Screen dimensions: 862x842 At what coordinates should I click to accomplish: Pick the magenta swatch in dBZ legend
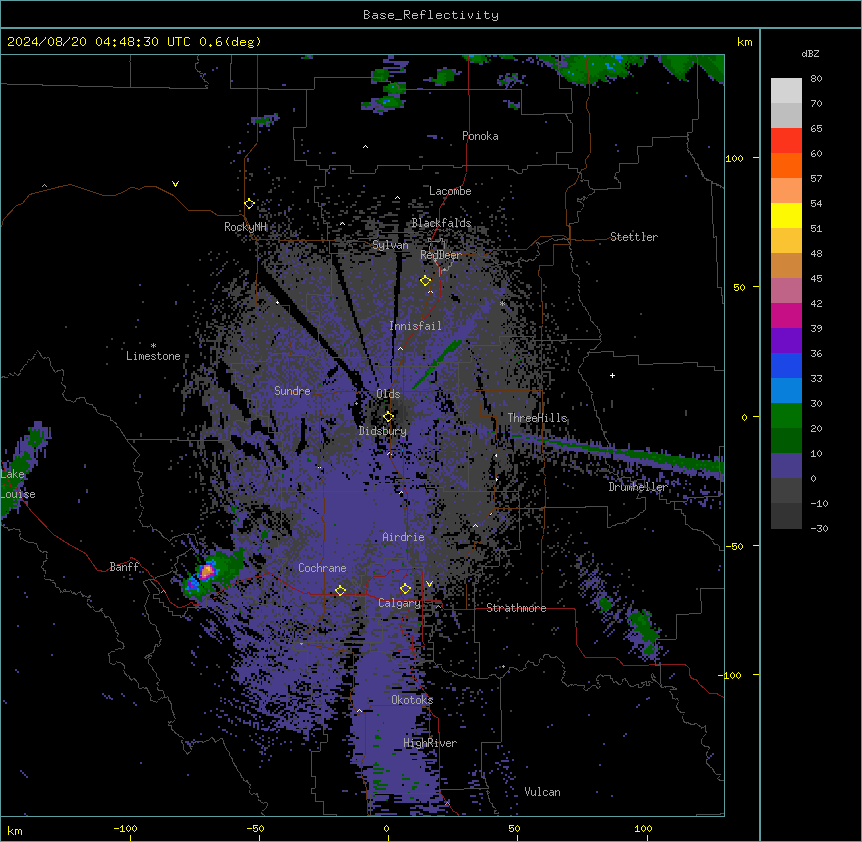pyautogui.click(x=786, y=315)
